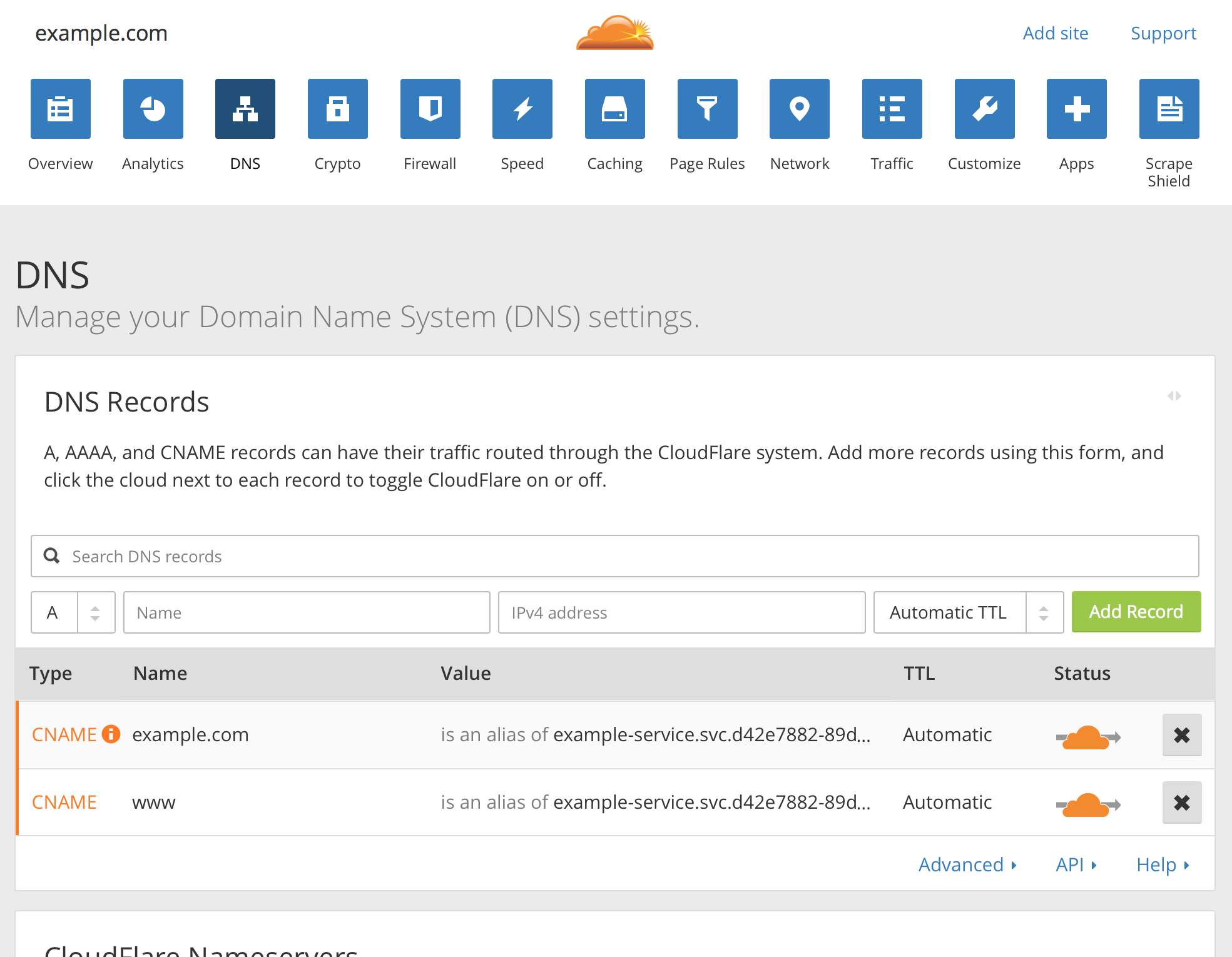Open the Traffic list icon
The width and height of the screenshot is (1232, 957).
[892, 109]
